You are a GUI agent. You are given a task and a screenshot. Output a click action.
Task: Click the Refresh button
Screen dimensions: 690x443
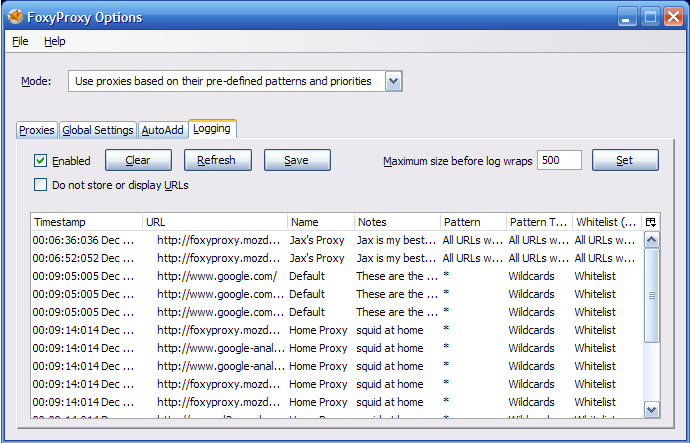(218, 160)
